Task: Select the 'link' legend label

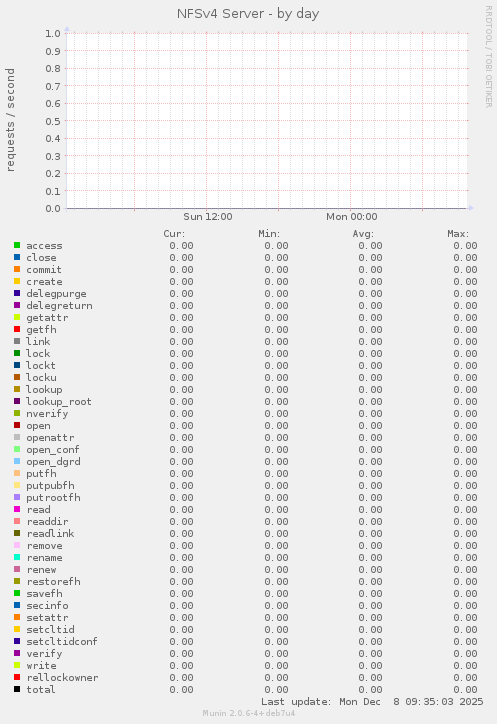Action: point(38,341)
